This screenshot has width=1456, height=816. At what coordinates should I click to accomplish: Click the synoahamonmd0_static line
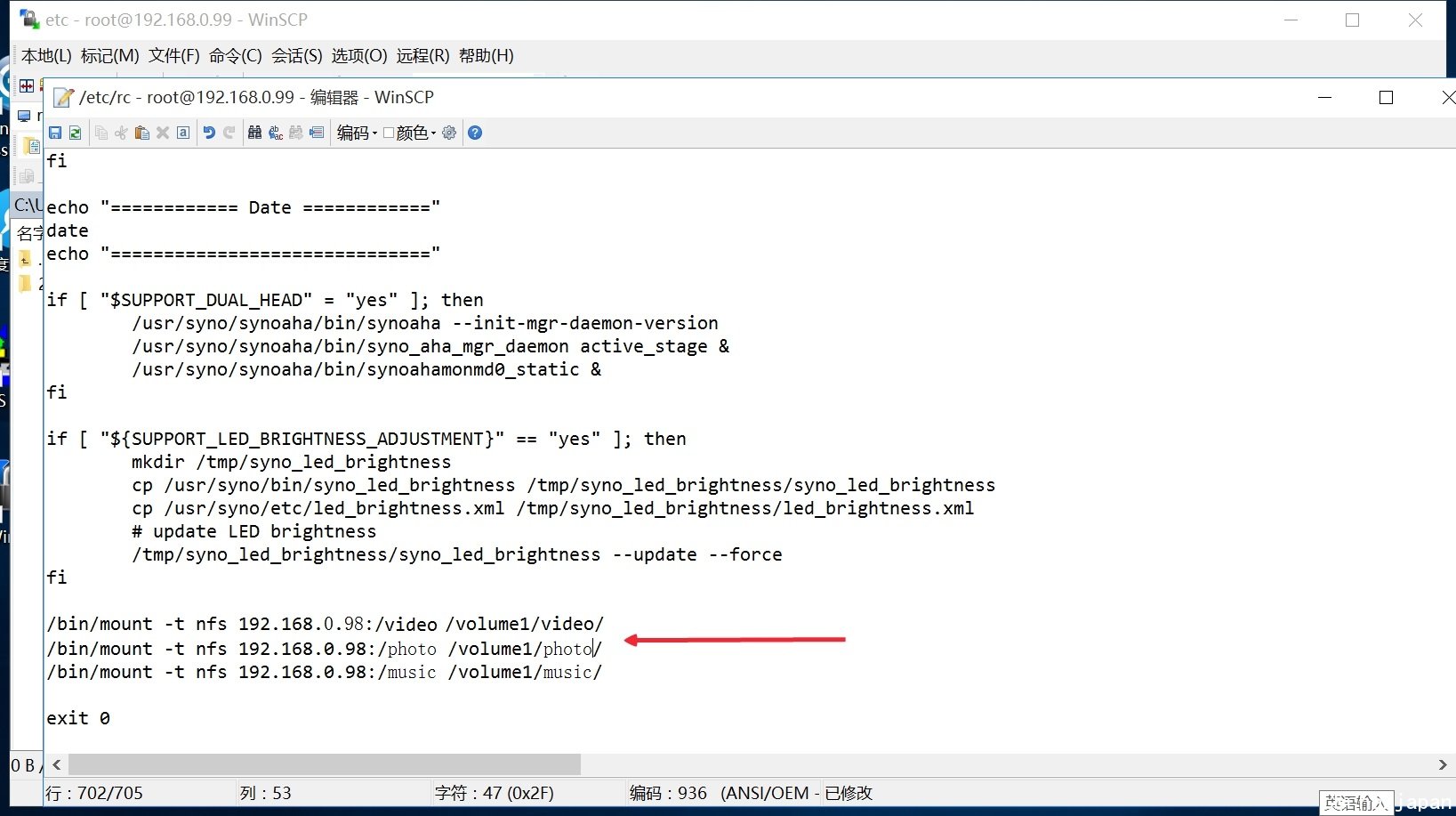coord(366,369)
